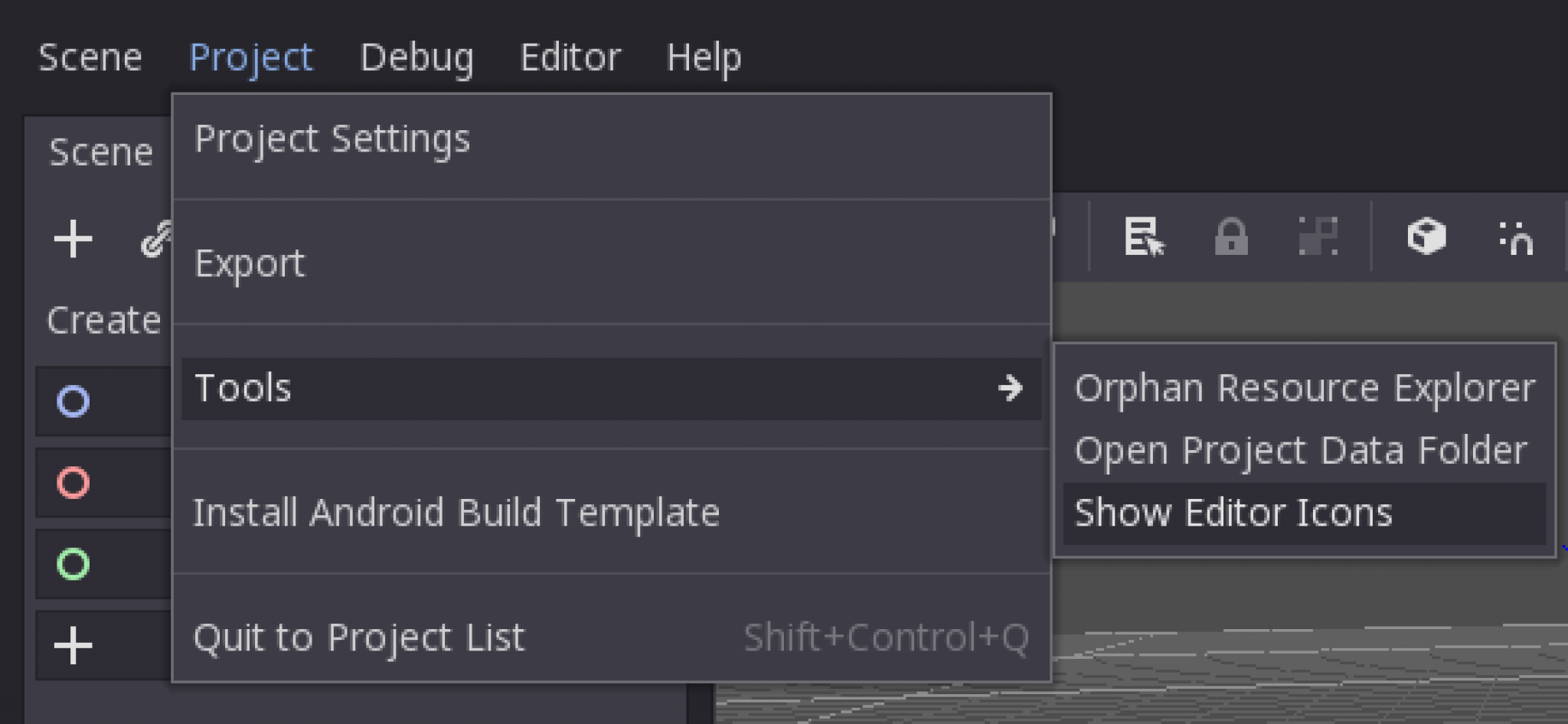Click the 3D cube mesh icon
1568x724 pixels.
point(1426,236)
